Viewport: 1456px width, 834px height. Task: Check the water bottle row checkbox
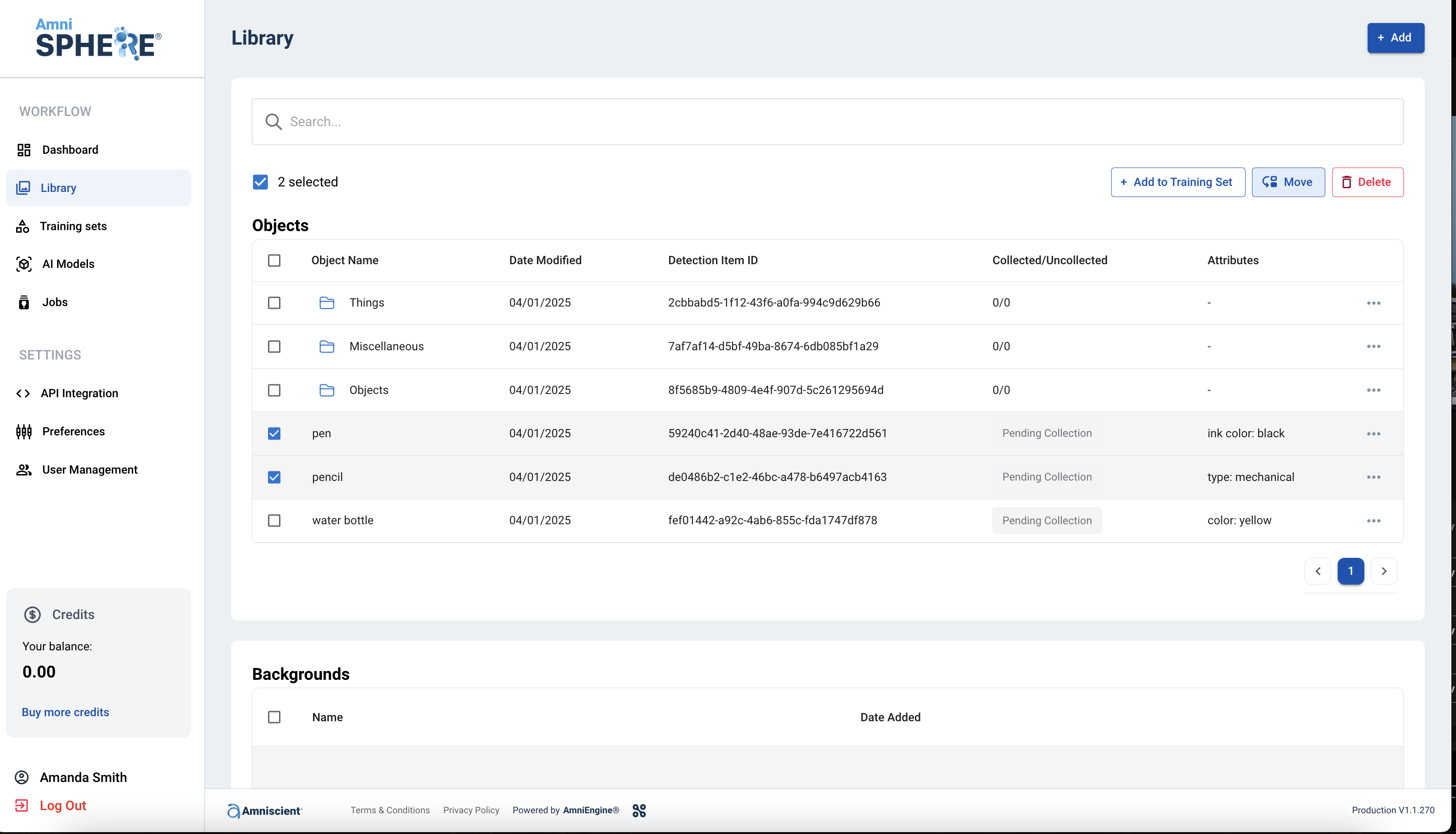274,521
